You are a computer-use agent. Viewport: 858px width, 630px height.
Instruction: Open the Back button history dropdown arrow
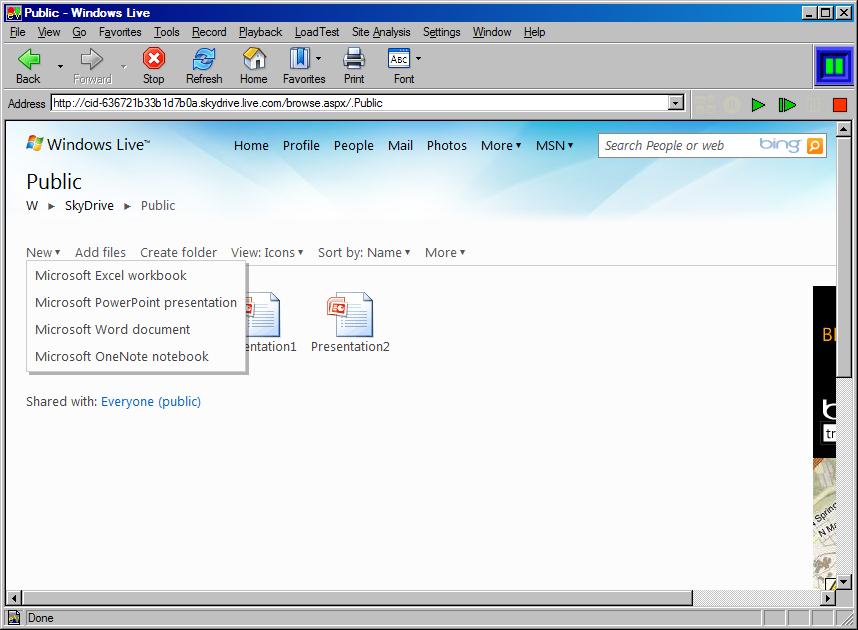tap(60, 66)
